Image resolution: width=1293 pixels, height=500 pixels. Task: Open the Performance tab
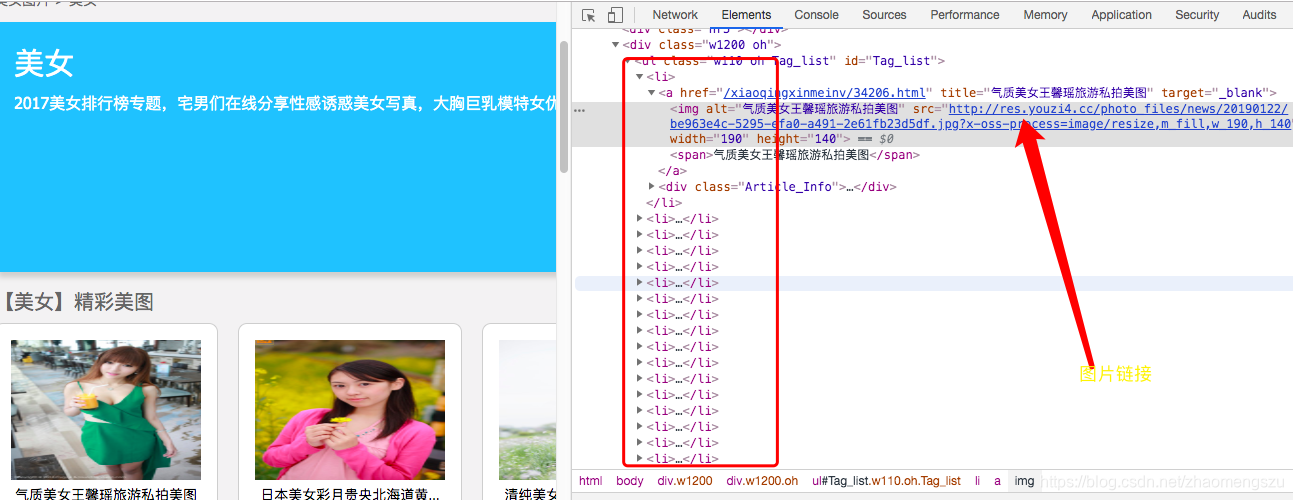965,15
